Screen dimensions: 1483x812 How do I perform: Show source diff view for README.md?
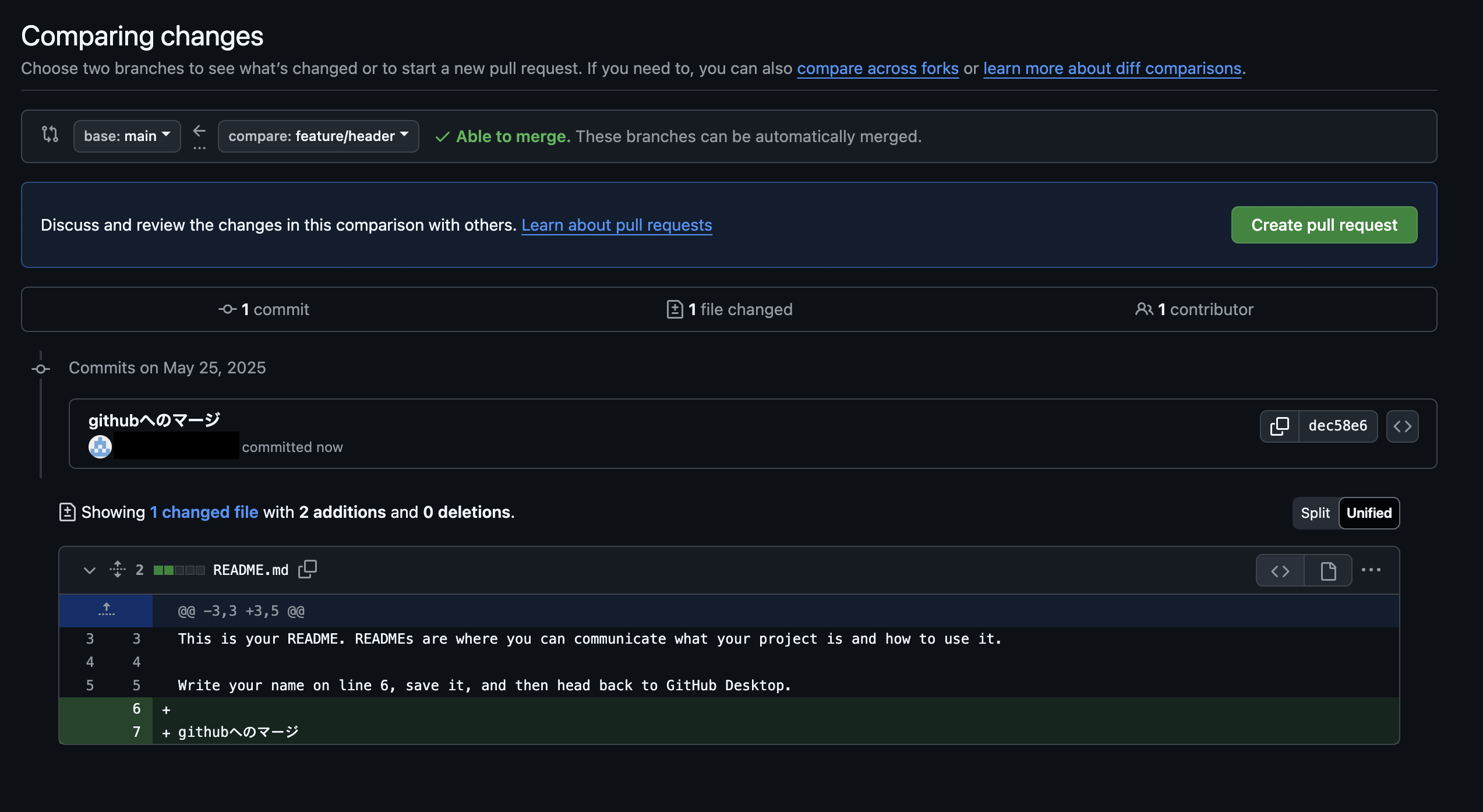click(1280, 571)
